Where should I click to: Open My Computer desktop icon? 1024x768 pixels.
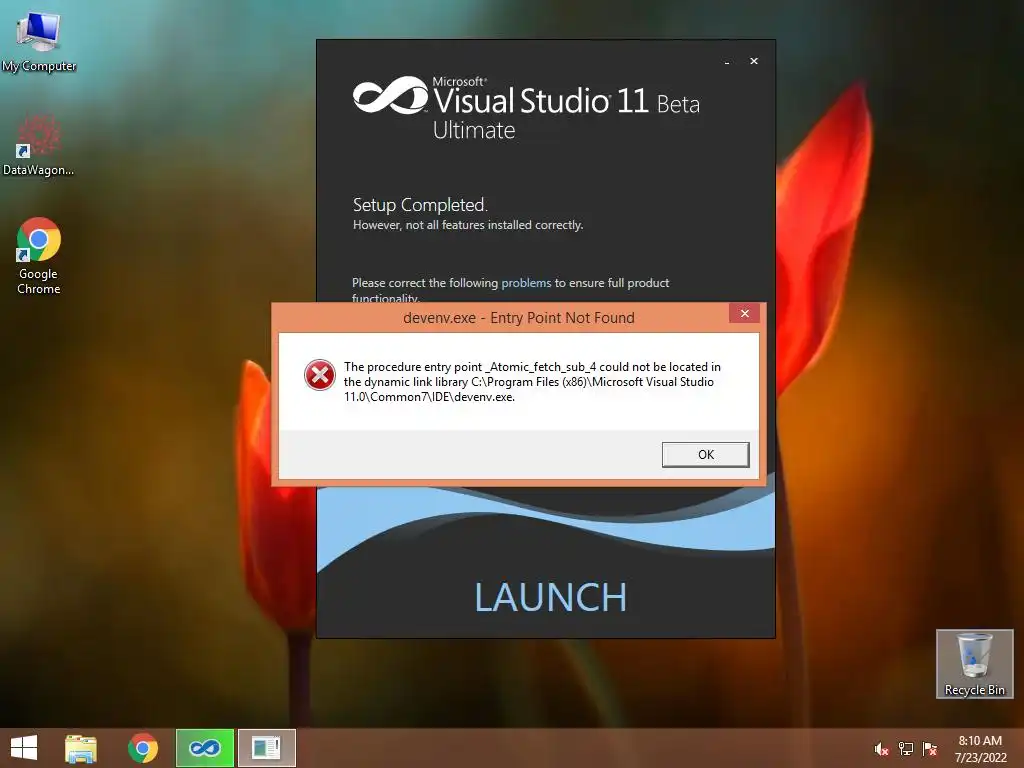coord(39,41)
